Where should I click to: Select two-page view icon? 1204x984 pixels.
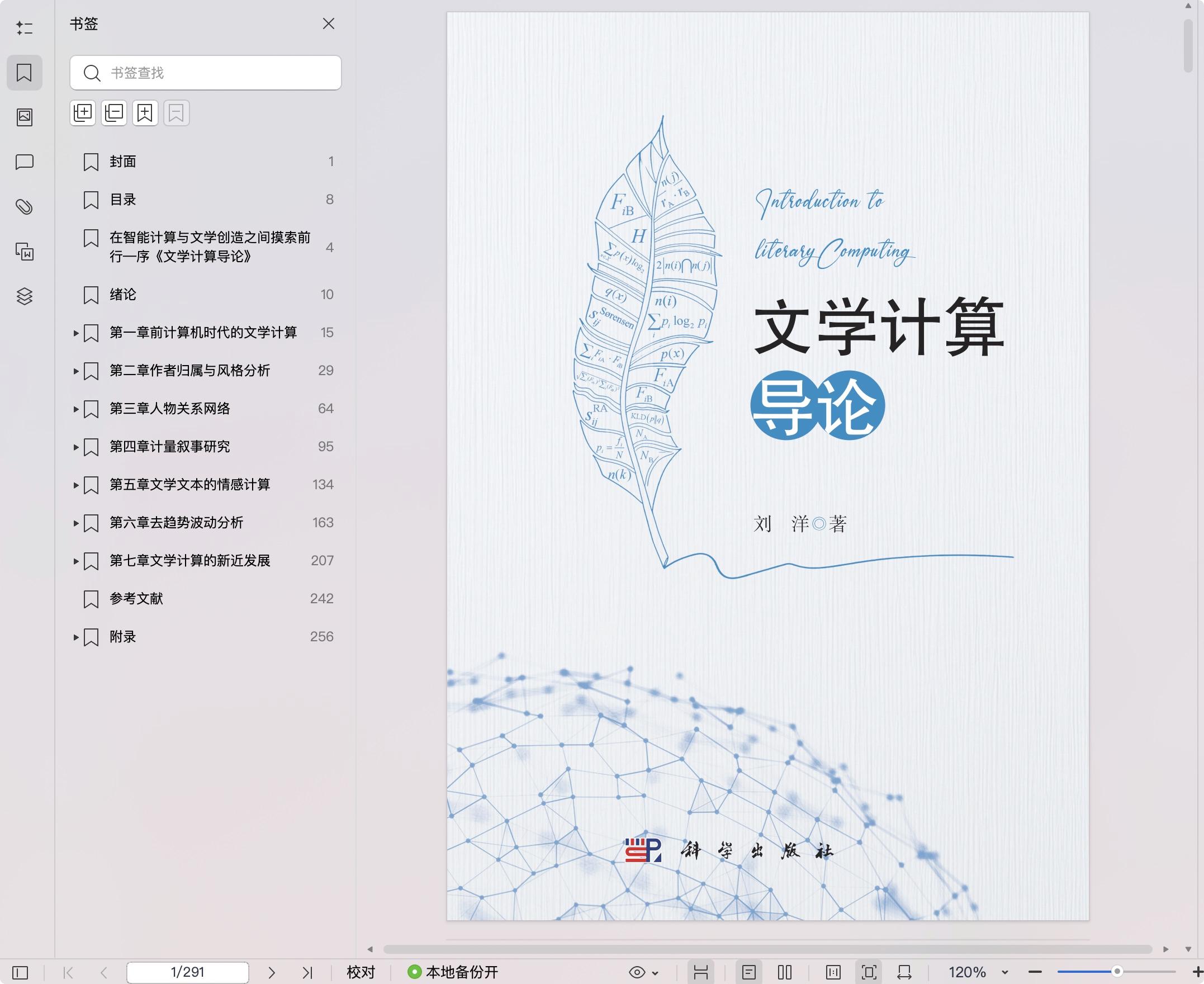(785, 973)
